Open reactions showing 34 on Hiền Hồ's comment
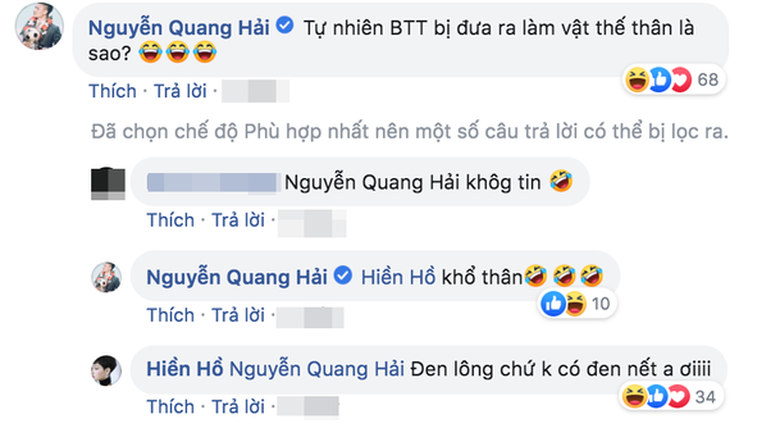 click(670, 397)
